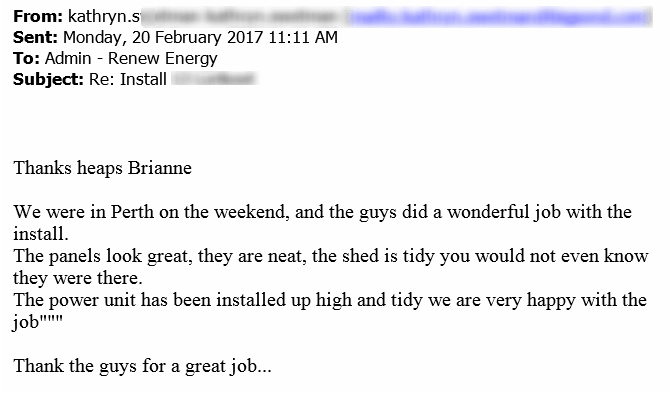Click the bold "Subject:" header label
Viewport: 670px width, 395px height.
click(48, 80)
